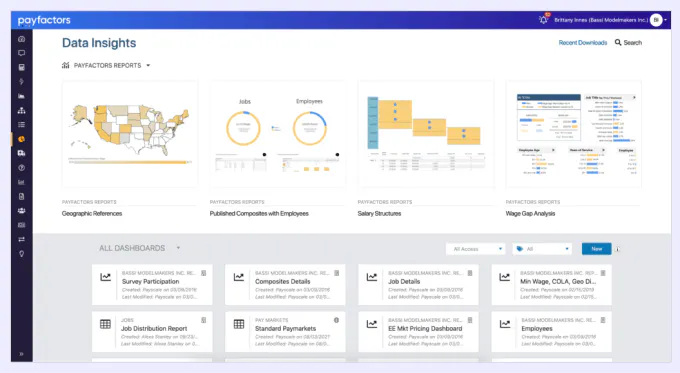Expand the sidebar with double chevron
The height and width of the screenshot is (373, 680).
21,354
